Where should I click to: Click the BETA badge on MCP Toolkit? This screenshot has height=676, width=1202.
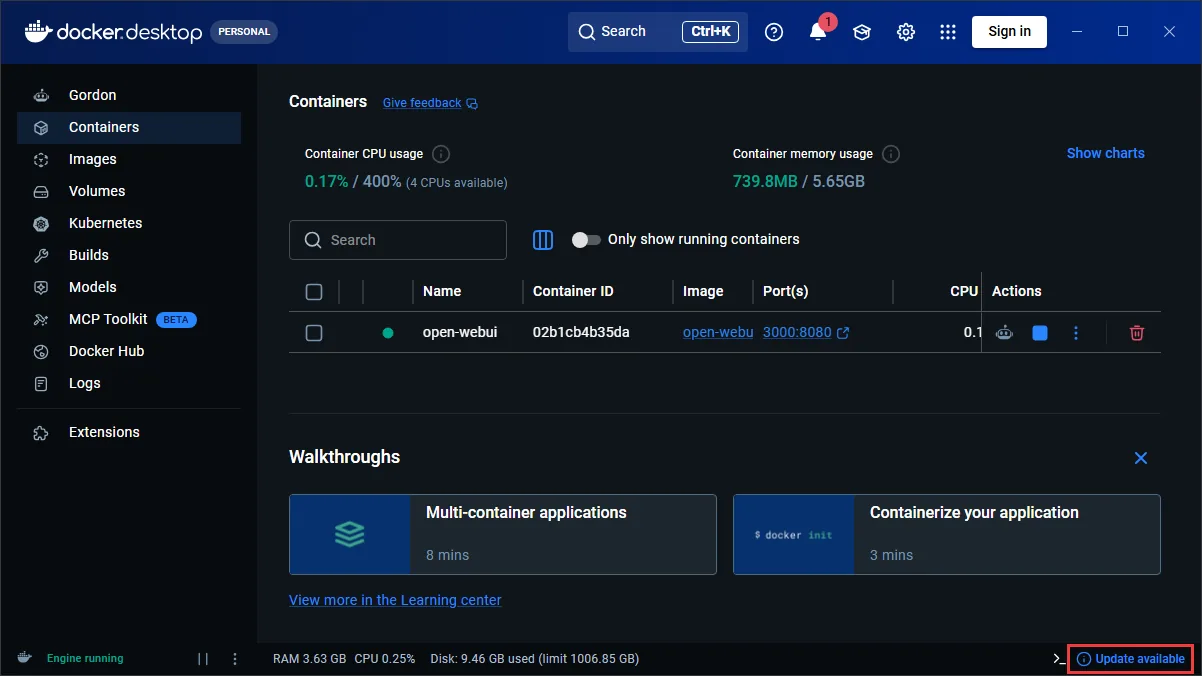(x=176, y=320)
